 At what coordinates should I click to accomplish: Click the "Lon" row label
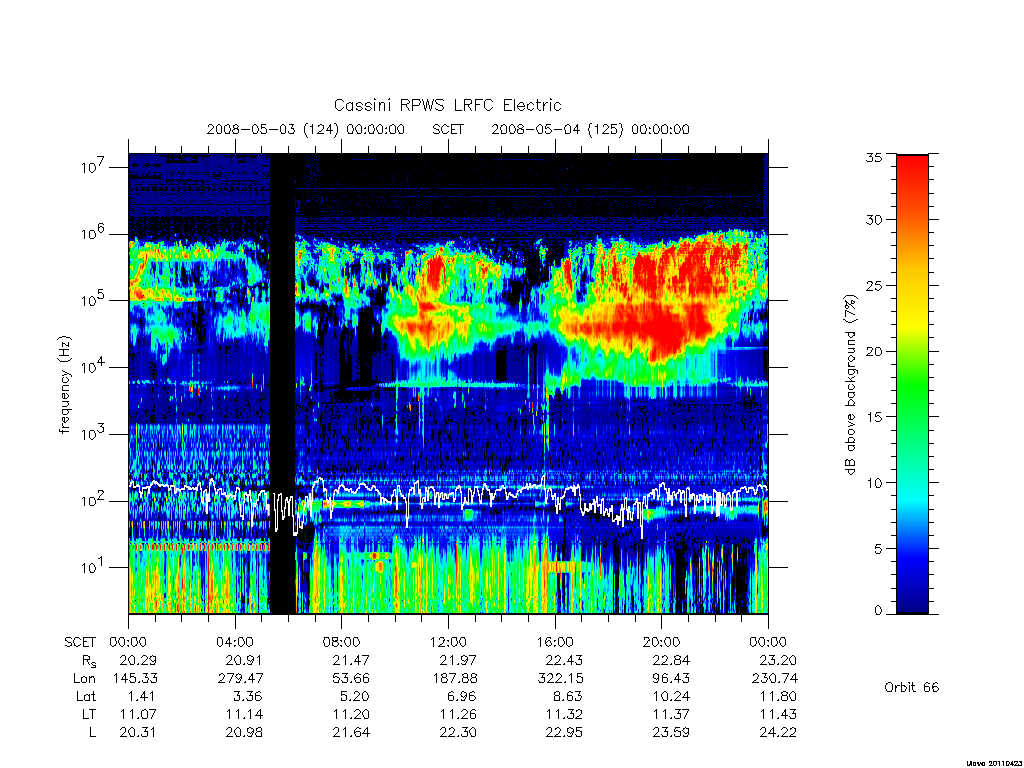(85, 679)
